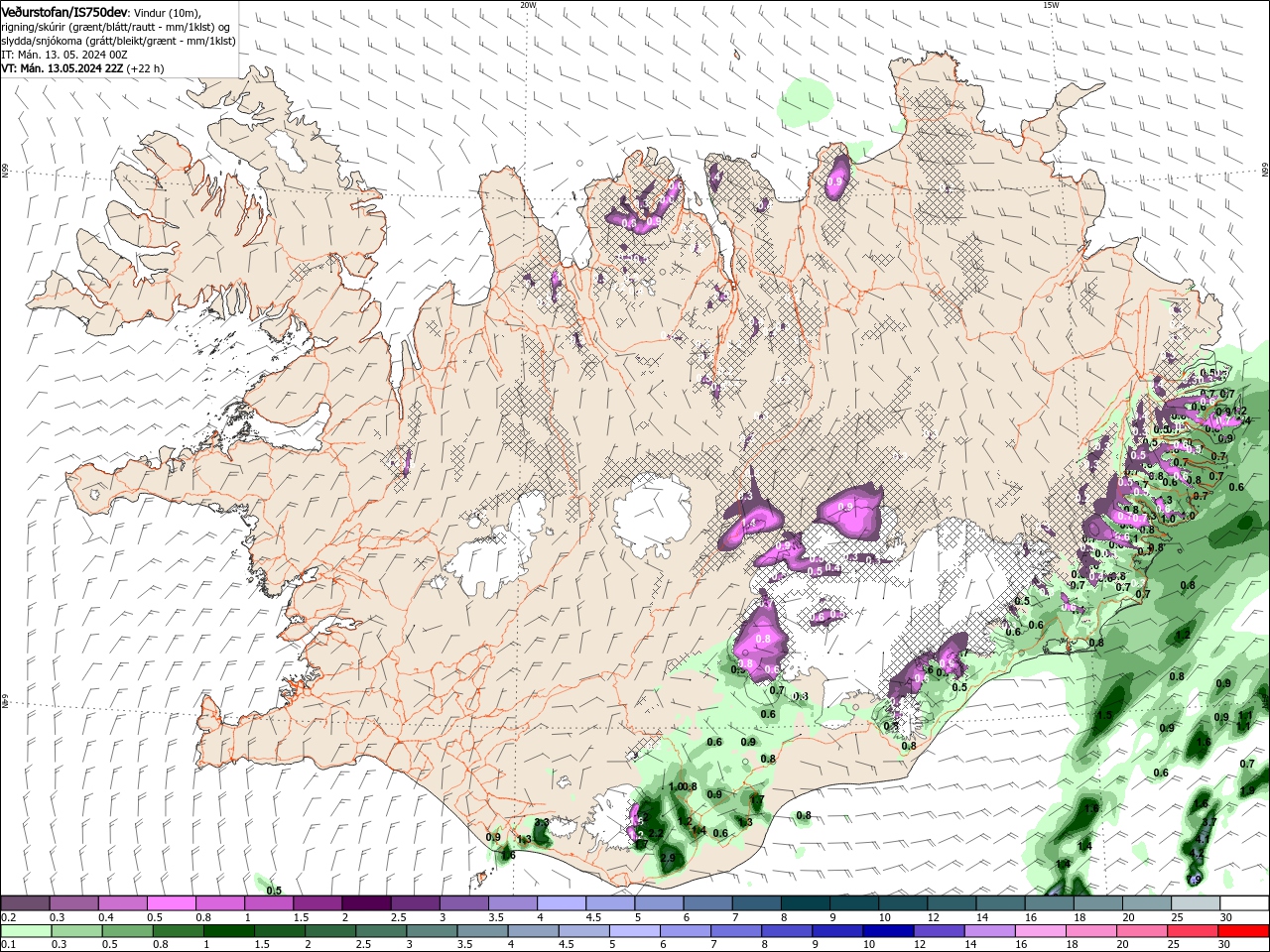Select the 0.2 mauve swatch in upper legend row

(x=25, y=903)
